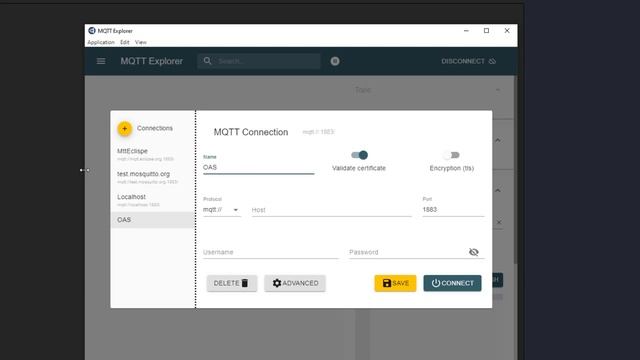Enable the Encryption (tls) switch
This screenshot has width=640, height=360.
tap(452, 155)
